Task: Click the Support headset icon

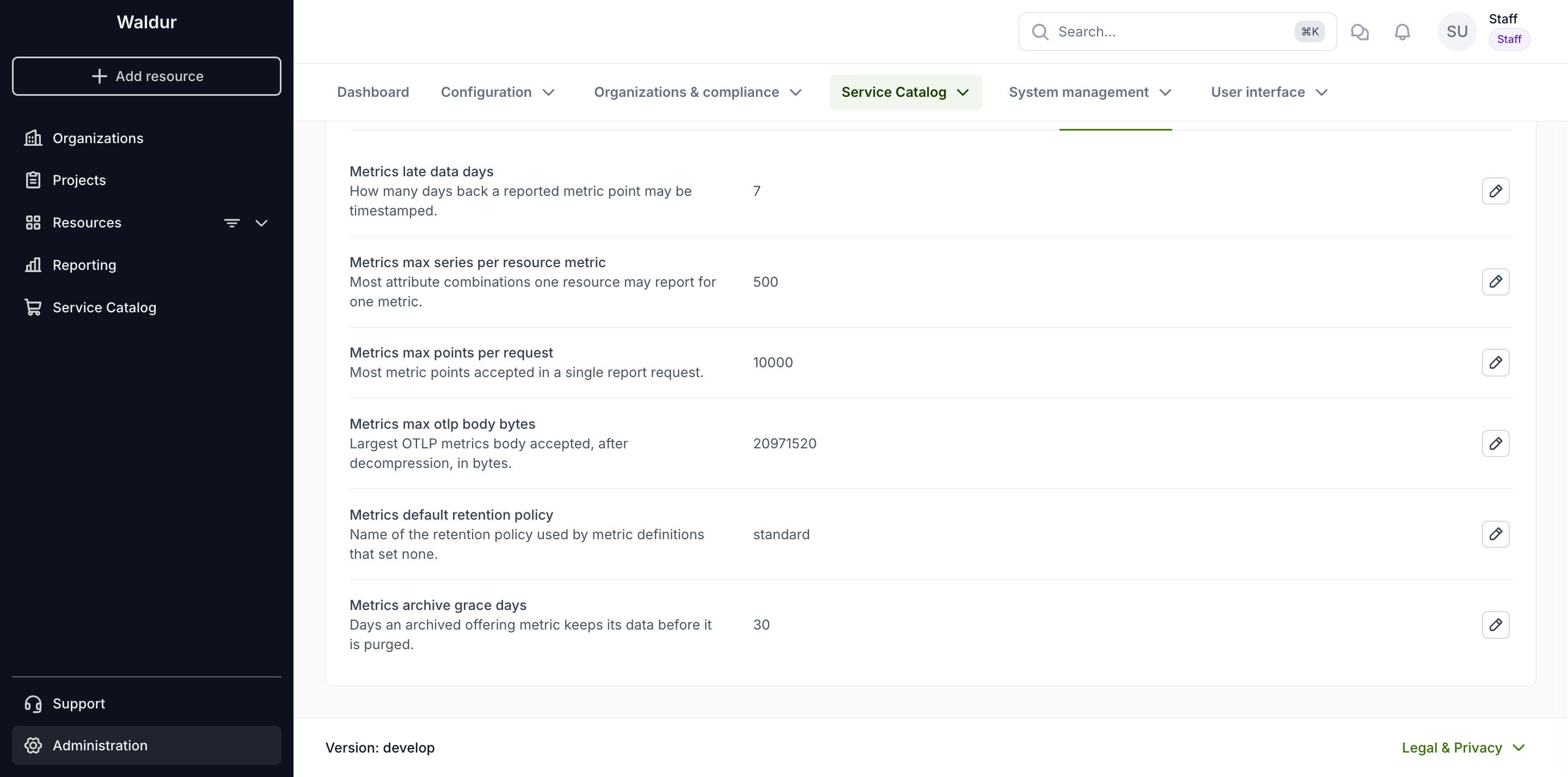Action: pos(33,704)
